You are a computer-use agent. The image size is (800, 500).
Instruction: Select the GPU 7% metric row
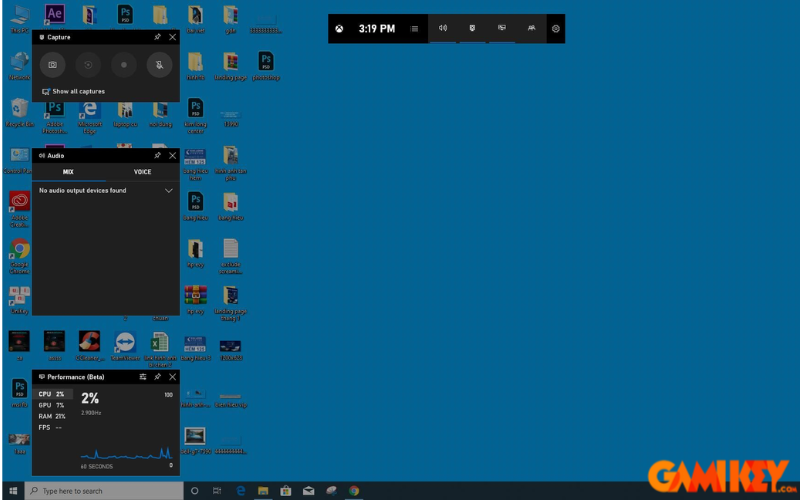(x=53, y=405)
